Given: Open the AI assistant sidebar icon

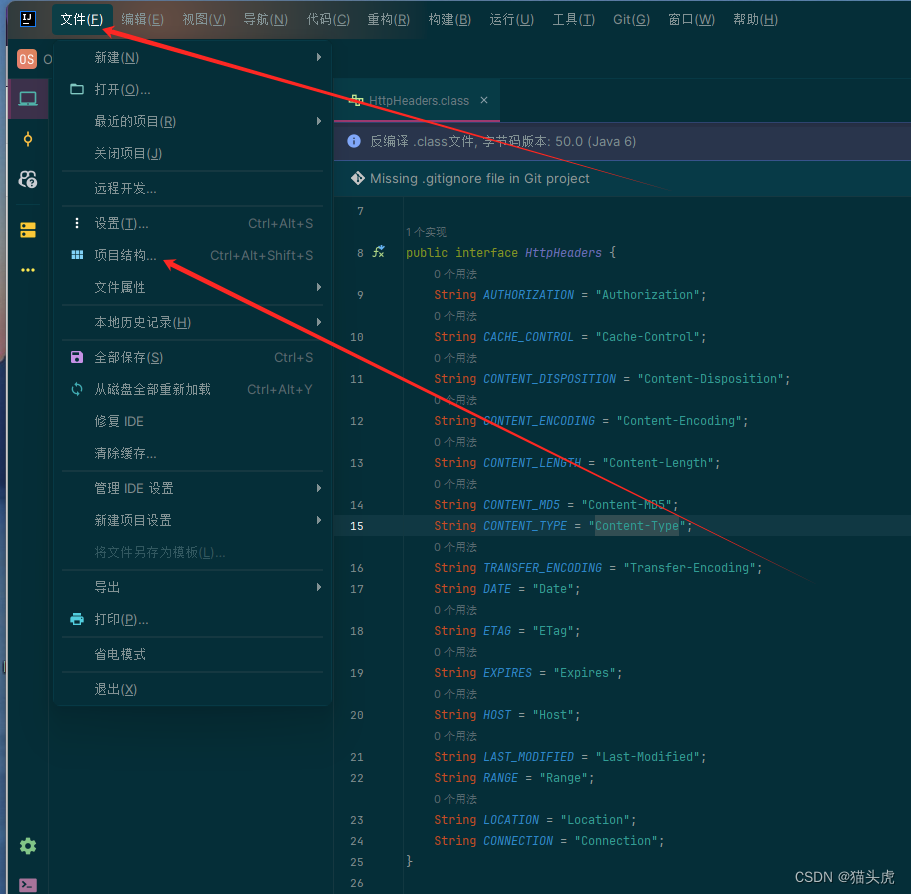Looking at the screenshot, I should tap(27, 179).
